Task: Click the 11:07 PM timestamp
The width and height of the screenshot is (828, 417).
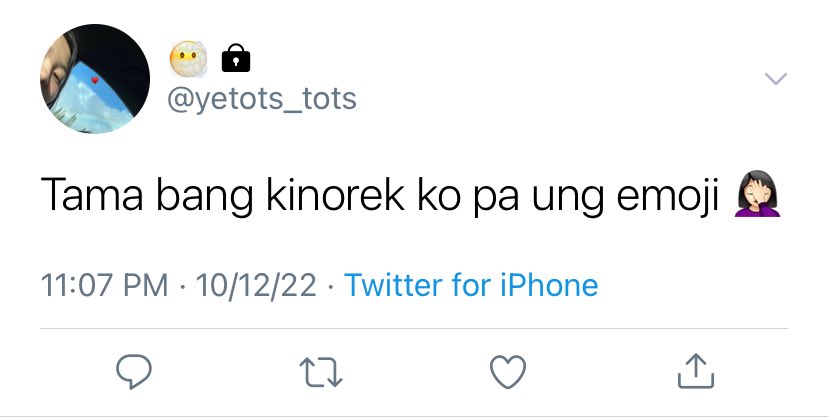Action: (104, 286)
